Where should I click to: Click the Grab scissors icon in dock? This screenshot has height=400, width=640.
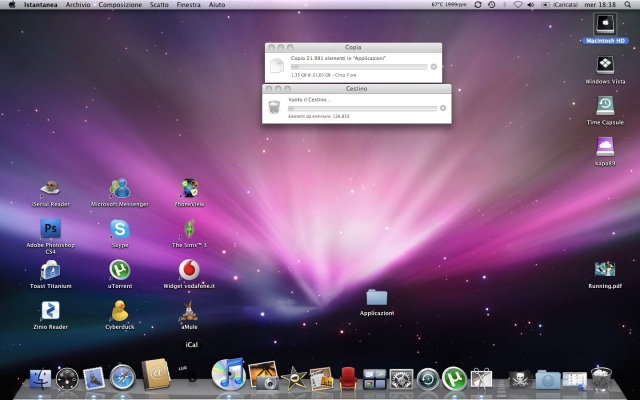tap(481, 378)
